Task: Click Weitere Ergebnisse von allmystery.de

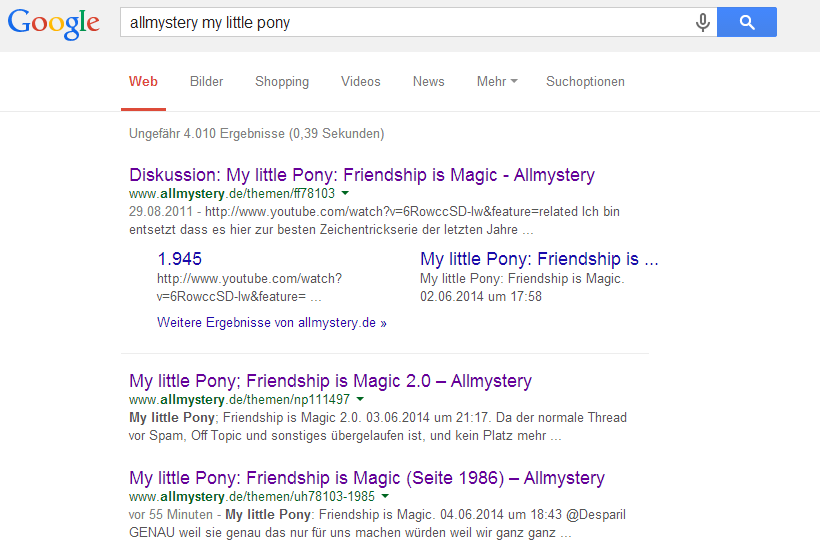Action: (271, 323)
